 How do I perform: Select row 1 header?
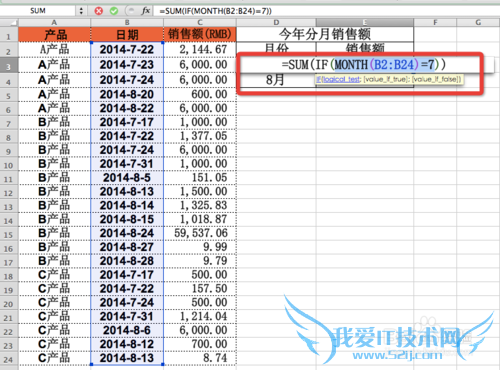click(x=9, y=35)
